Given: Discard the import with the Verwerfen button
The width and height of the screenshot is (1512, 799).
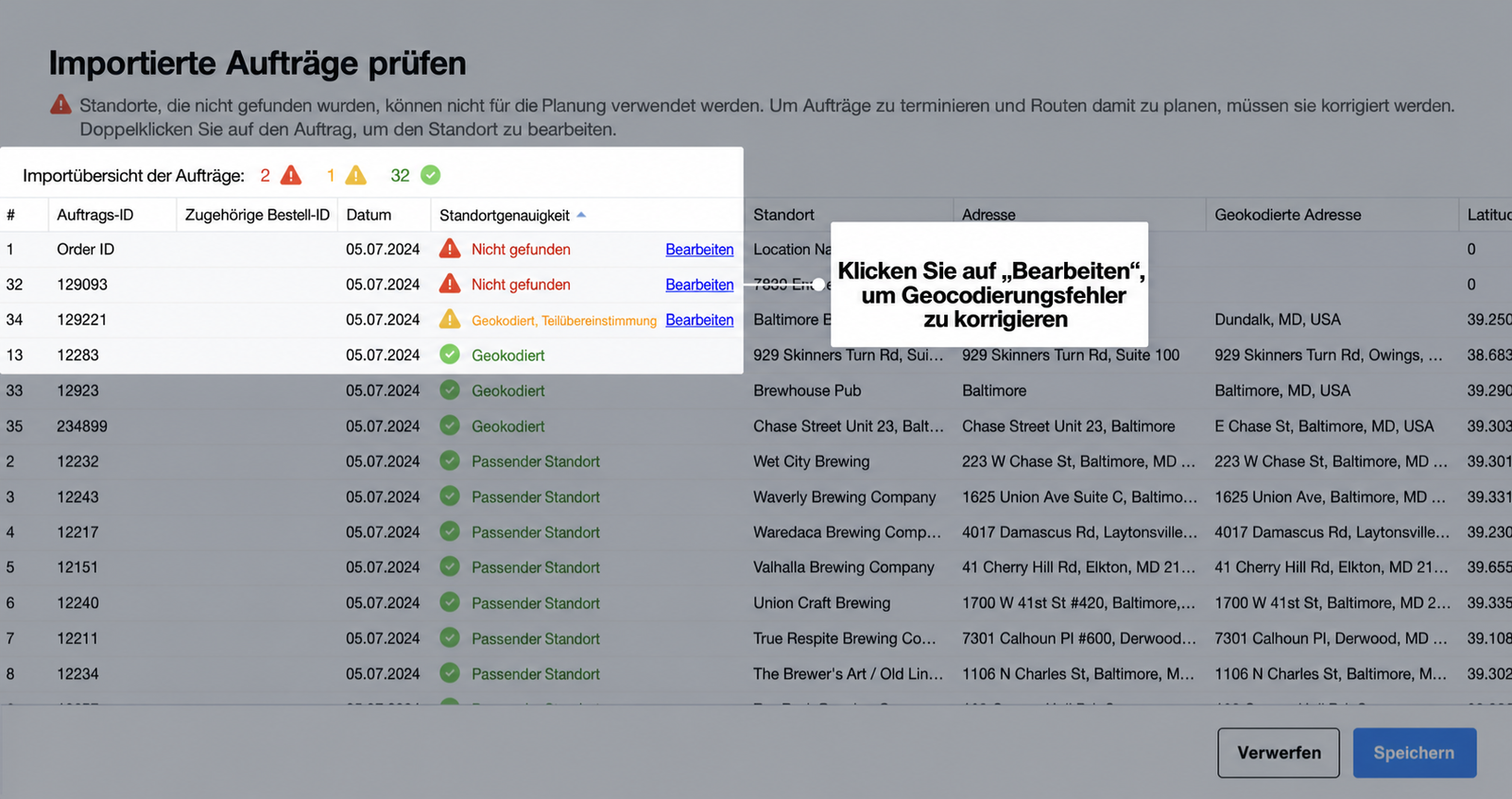Looking at the screenshot, I should pyautogui.click(x=1279, y=753).
